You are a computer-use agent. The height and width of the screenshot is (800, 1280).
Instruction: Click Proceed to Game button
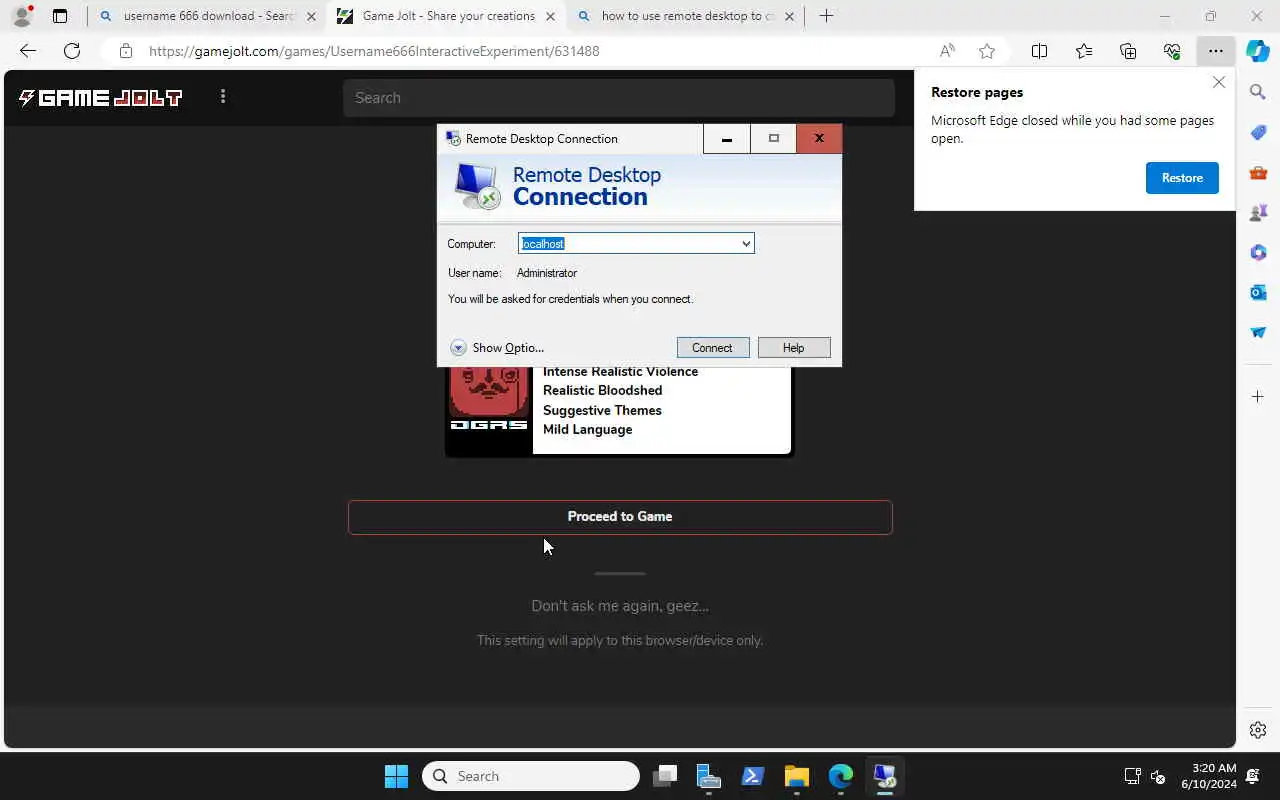pyautogui.click(x=620, y=517)
